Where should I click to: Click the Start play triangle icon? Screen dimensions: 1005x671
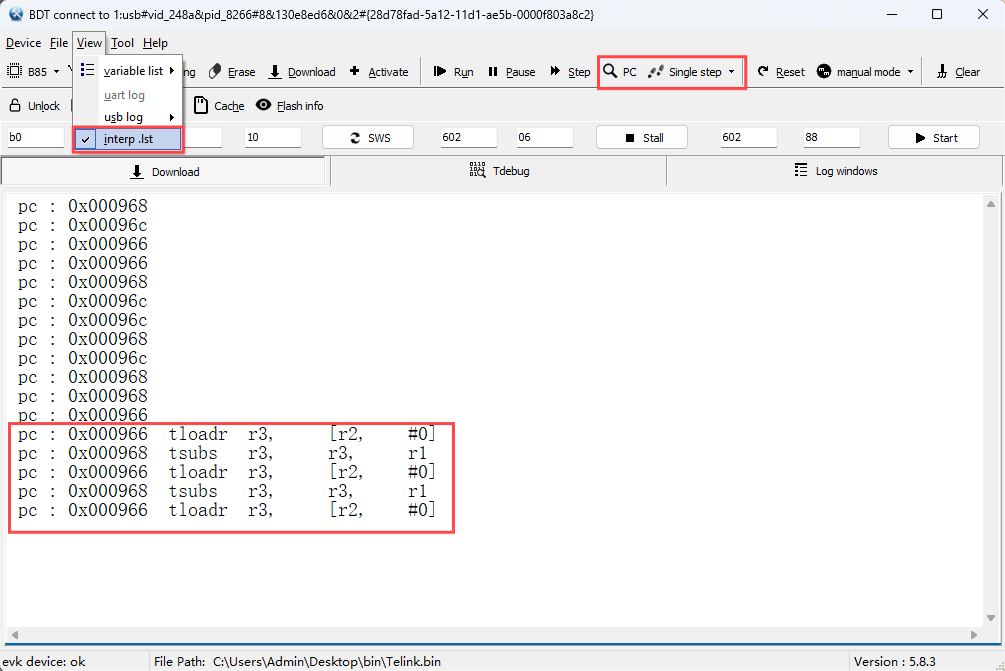tap(920, 138)
